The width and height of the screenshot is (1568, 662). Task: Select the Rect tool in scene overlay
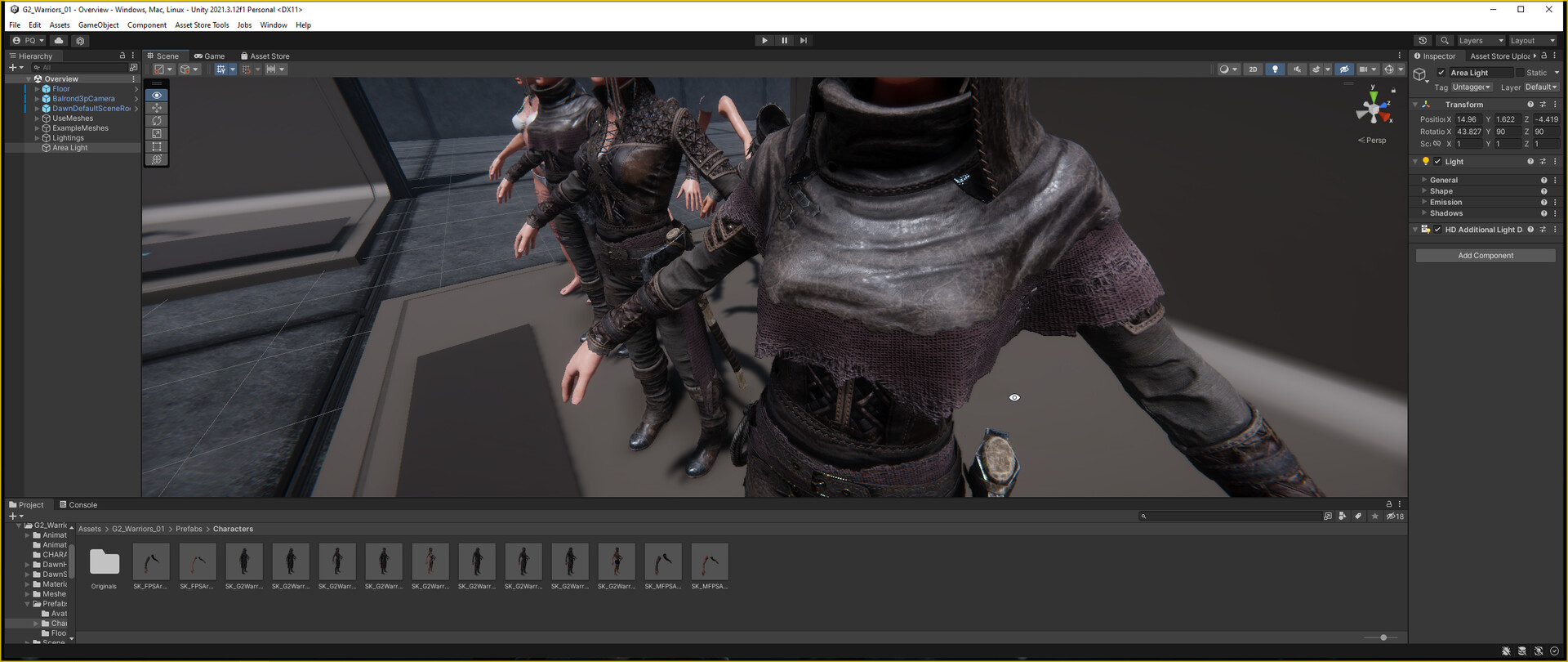[x=157, y=147]
